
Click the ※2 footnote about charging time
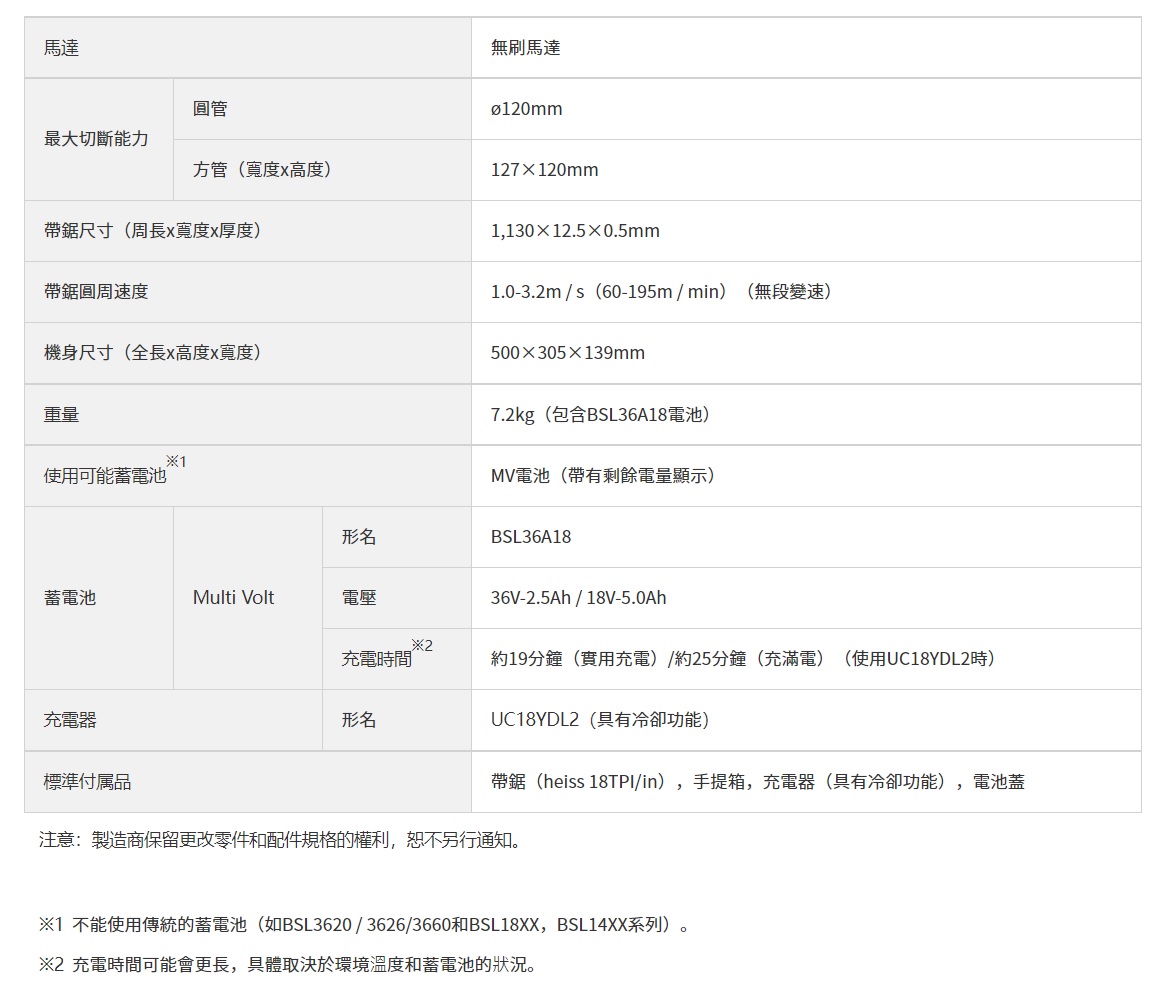click(x=288, y=965)
